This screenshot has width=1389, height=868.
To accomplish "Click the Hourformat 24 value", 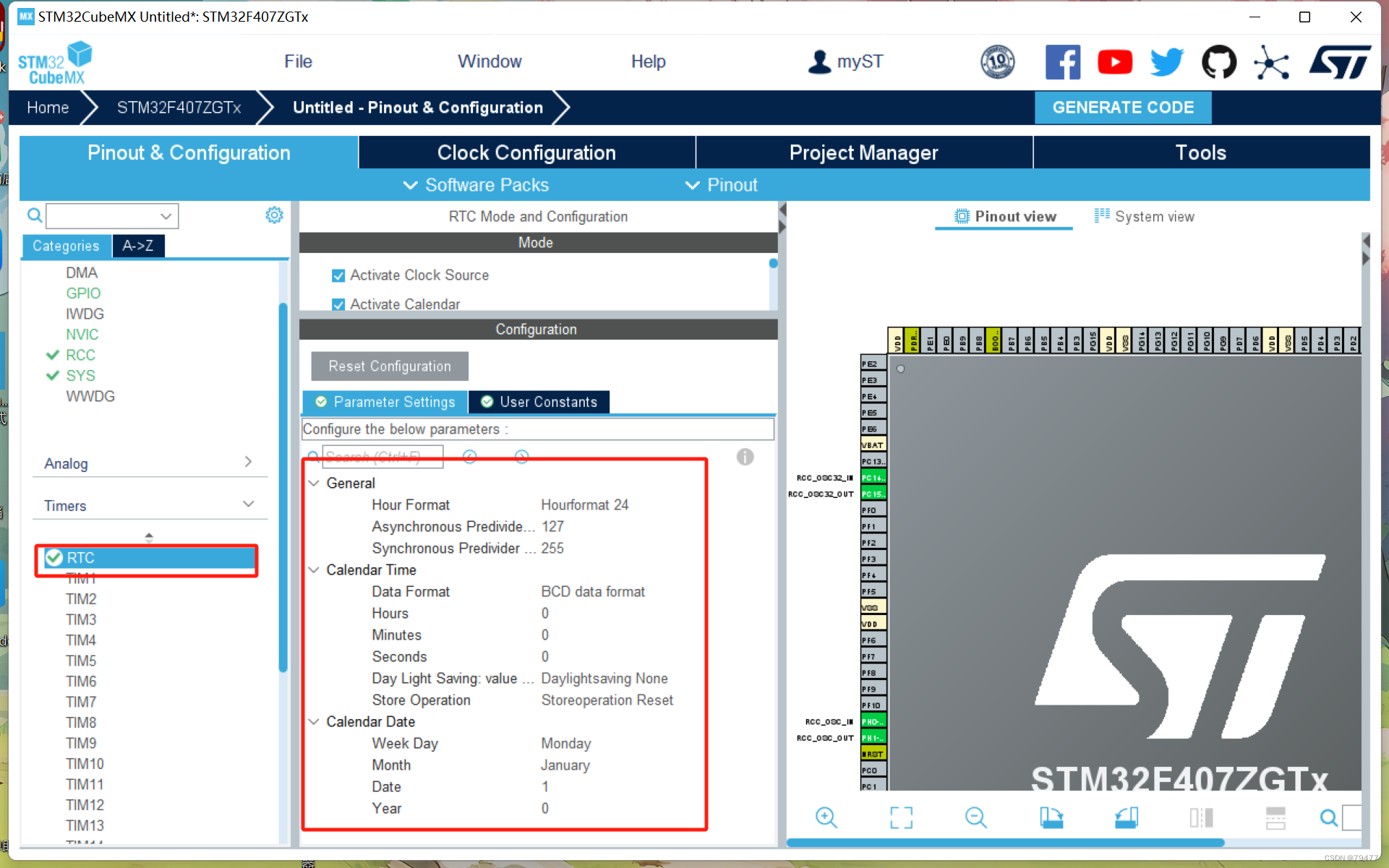I will click(x=585, y=504).
